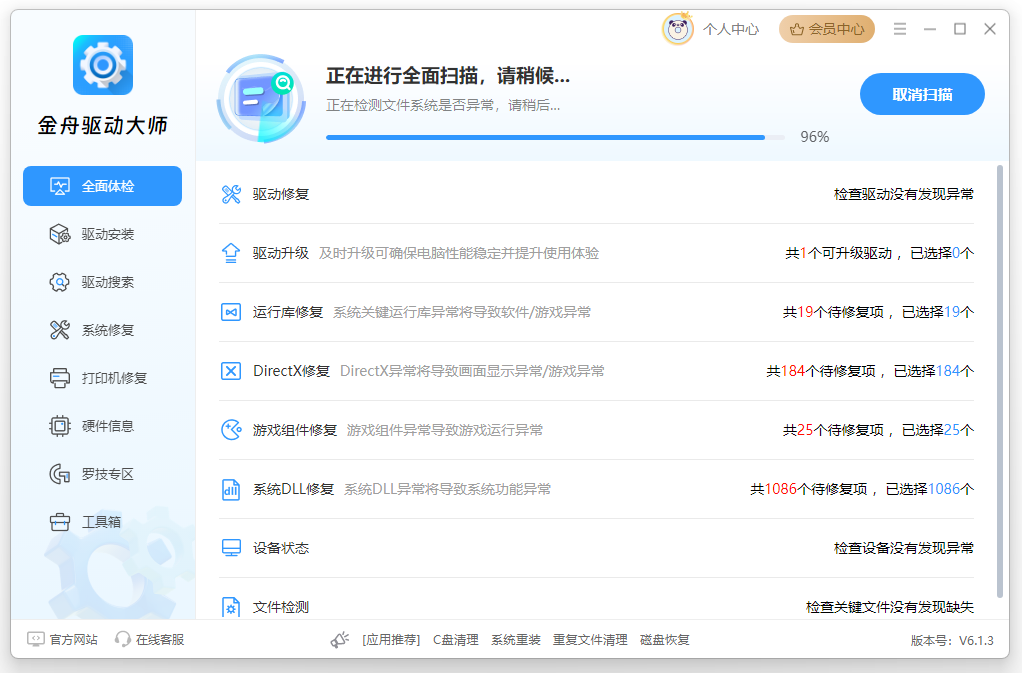Select the 系统DLL修复 row label
This screenshot has width=1022, height=673.
tap(293, 489)
